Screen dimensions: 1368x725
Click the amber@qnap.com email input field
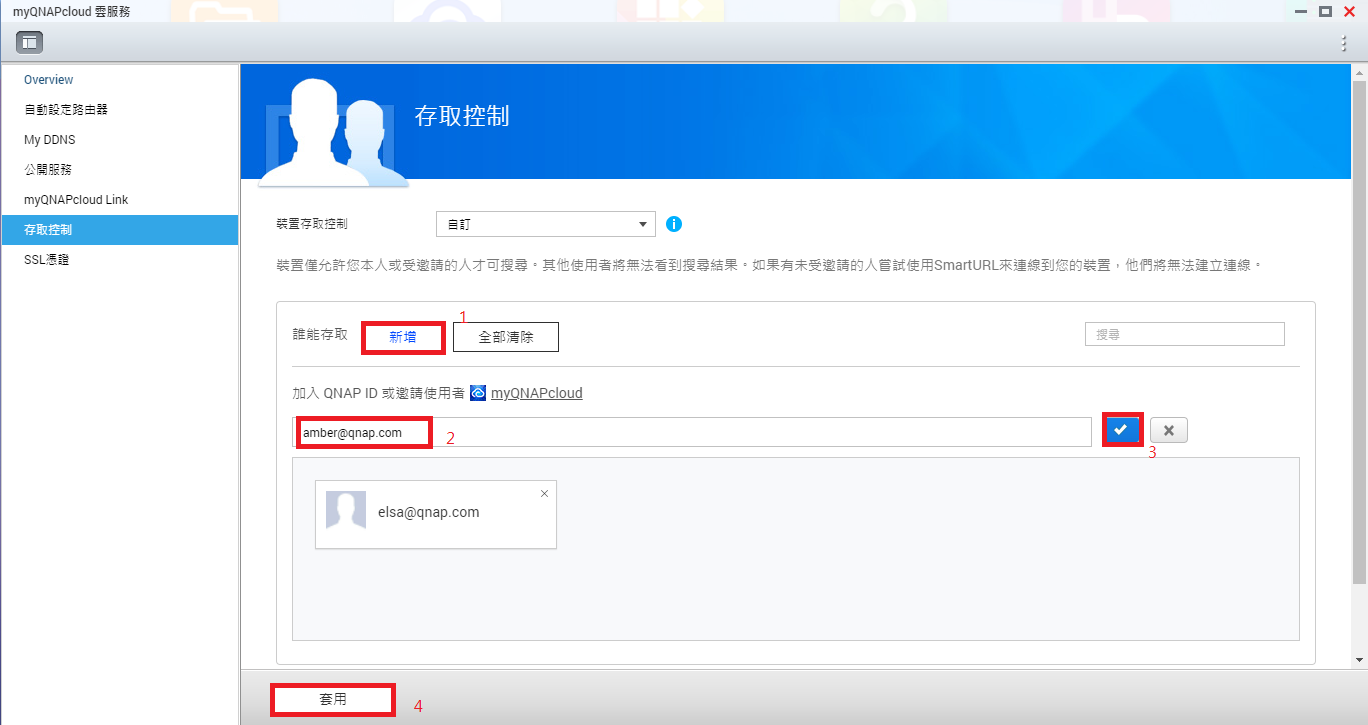(x=692, y=432)
